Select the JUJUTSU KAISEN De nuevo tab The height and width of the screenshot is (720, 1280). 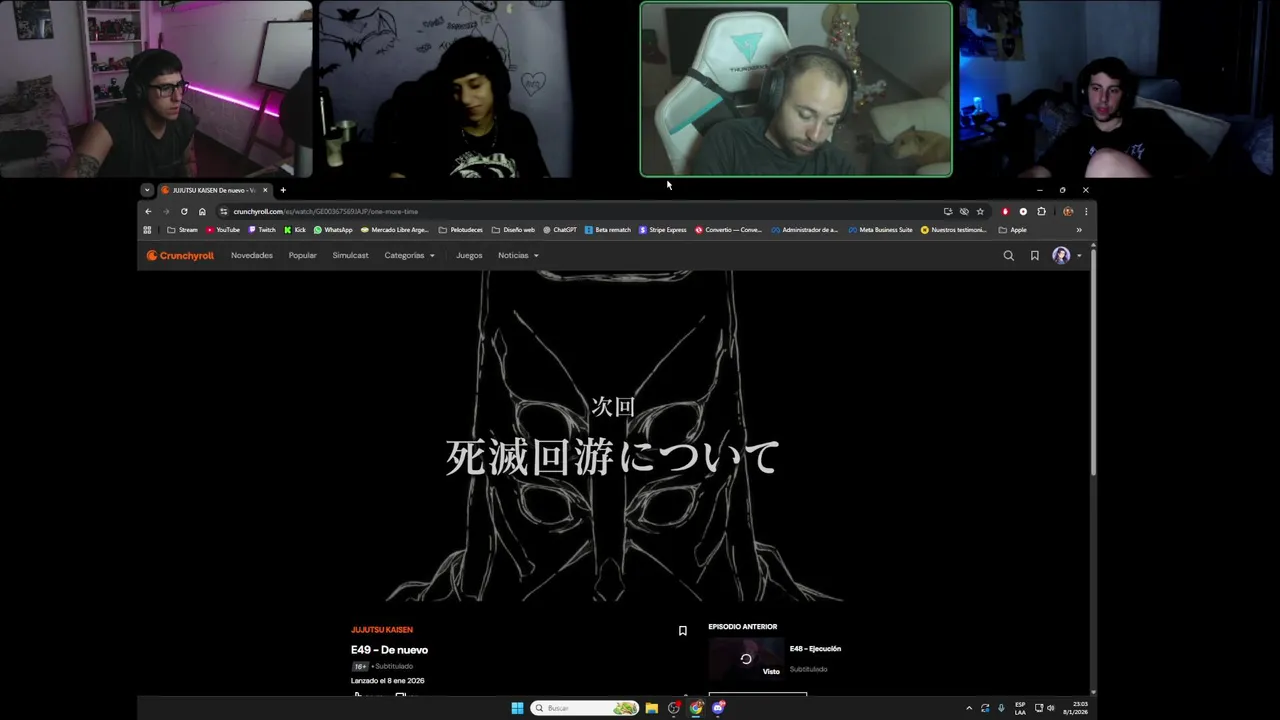(213, 190)
